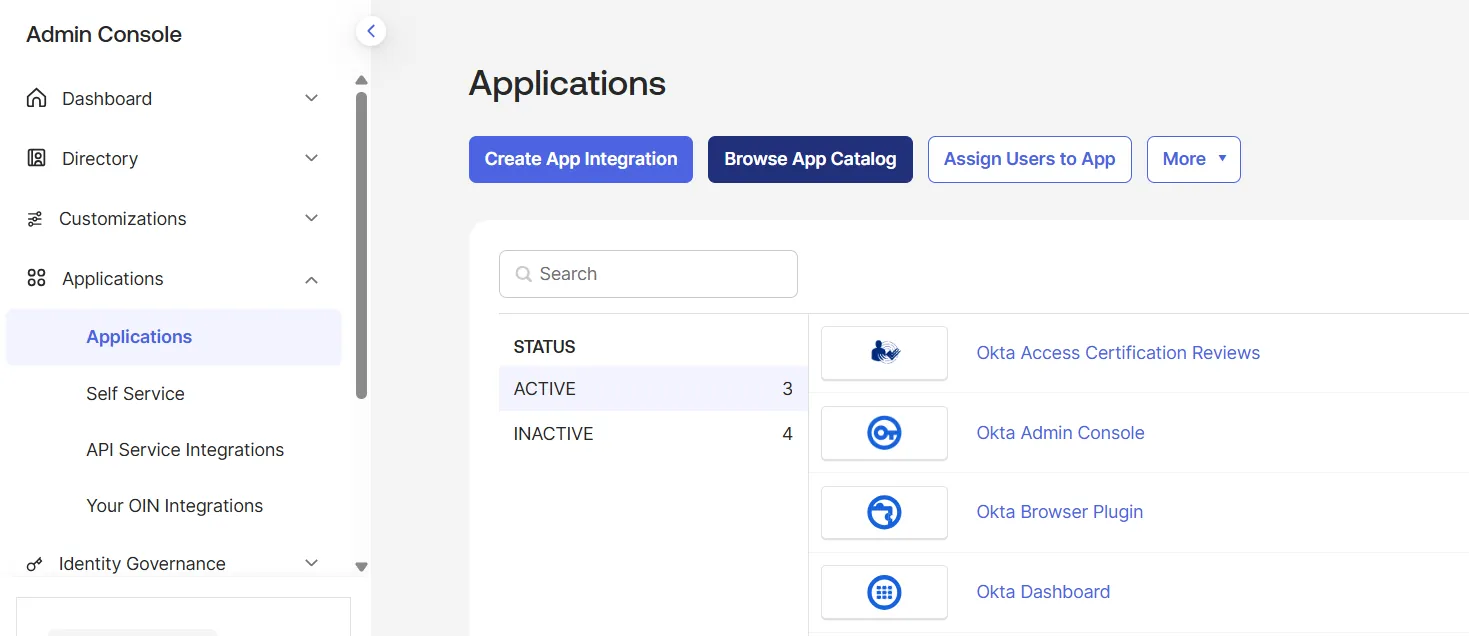
Task: Click the Okta Admin Console key logo
Action: pos(884,433)
